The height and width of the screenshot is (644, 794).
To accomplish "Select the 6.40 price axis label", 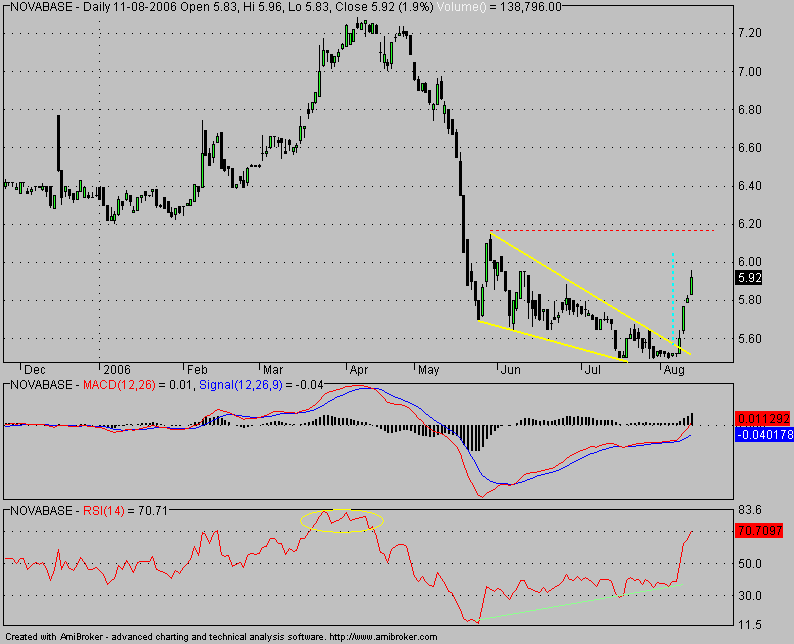I will coord(750,186).
